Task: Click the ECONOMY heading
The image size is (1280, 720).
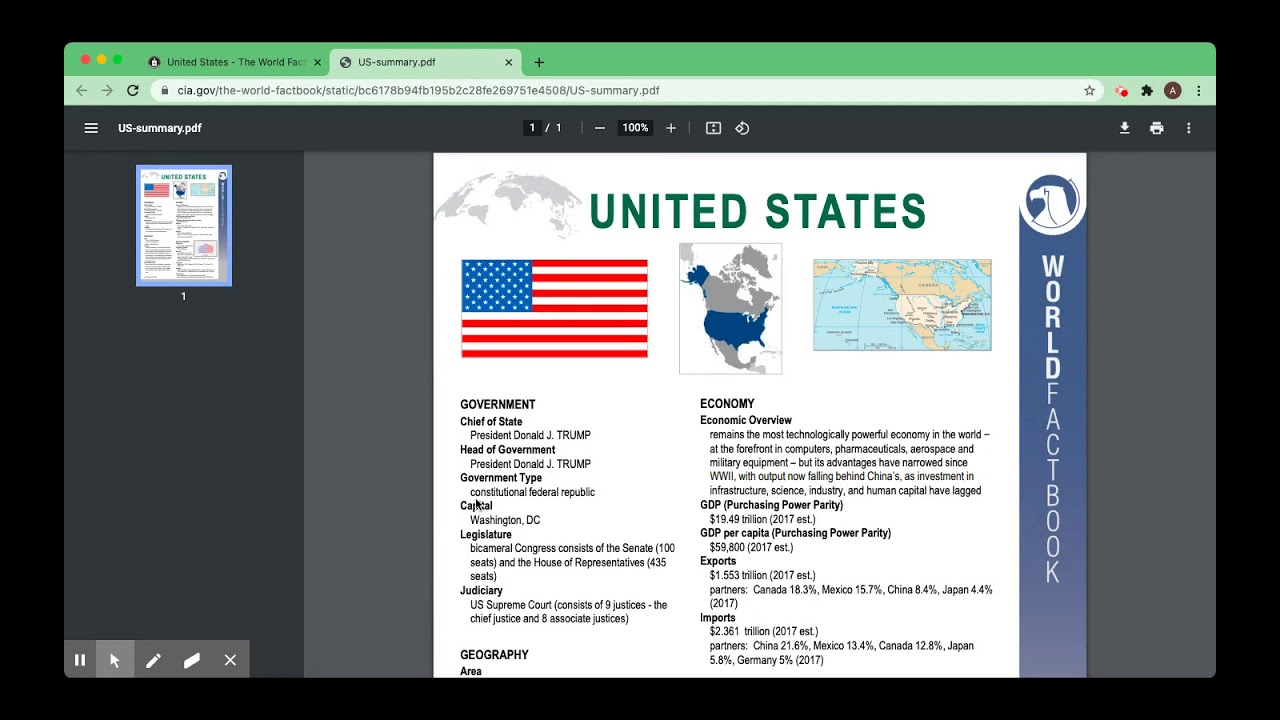Action: pyautogui.click(x=727, y=404)
